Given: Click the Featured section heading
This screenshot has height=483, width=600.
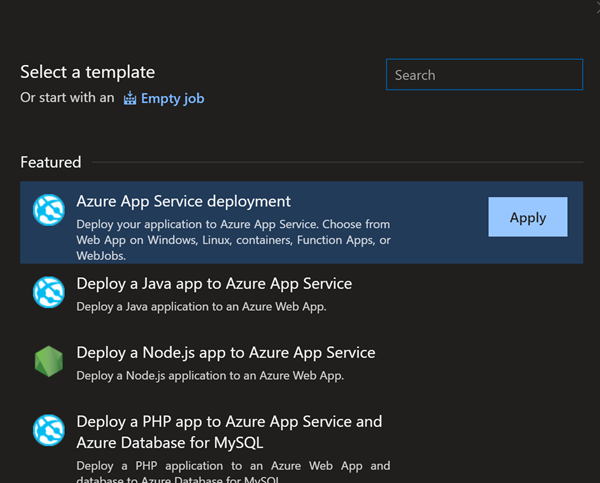Looking at the screenshot, I should pyautogui.click(x=51, y=162).
